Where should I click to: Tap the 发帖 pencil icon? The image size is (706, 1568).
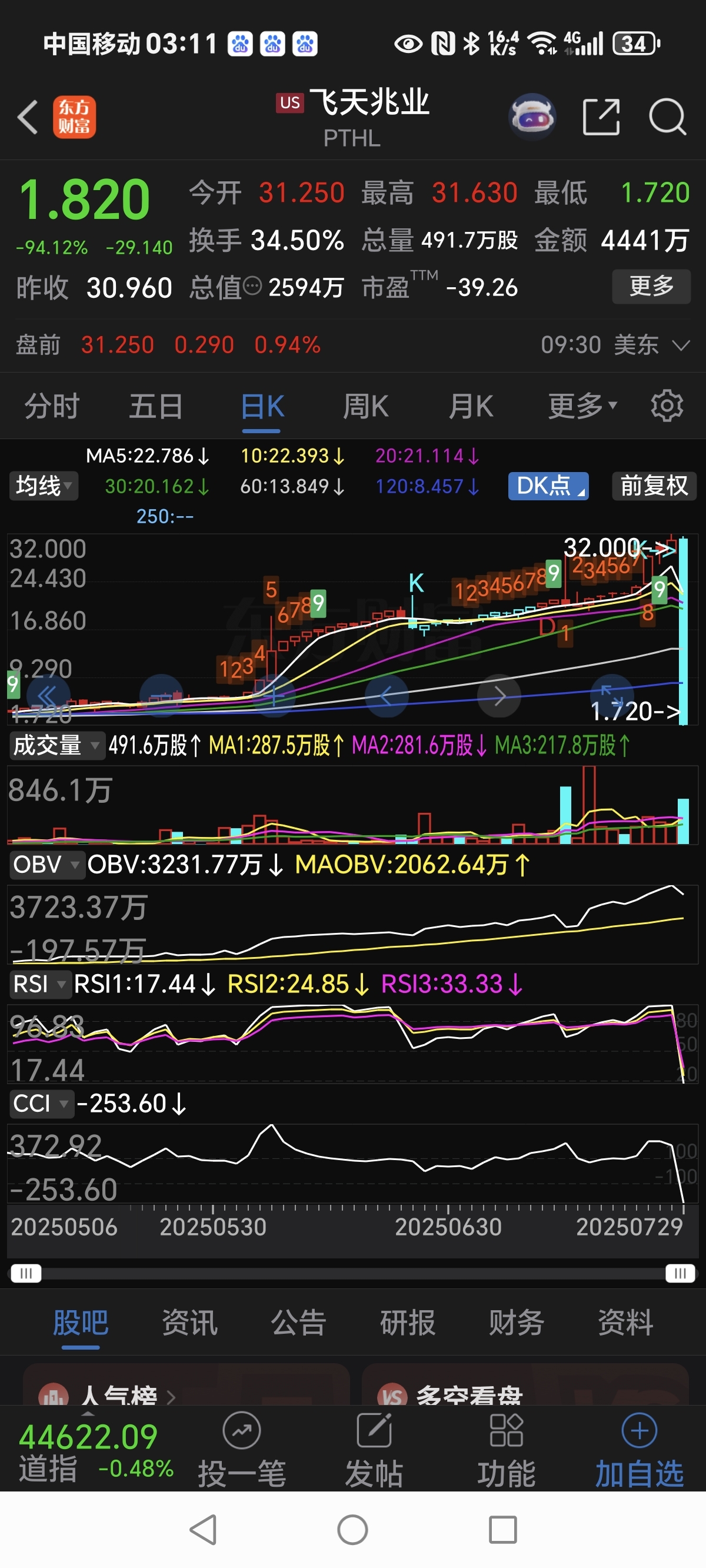(x=374, y=1430)
